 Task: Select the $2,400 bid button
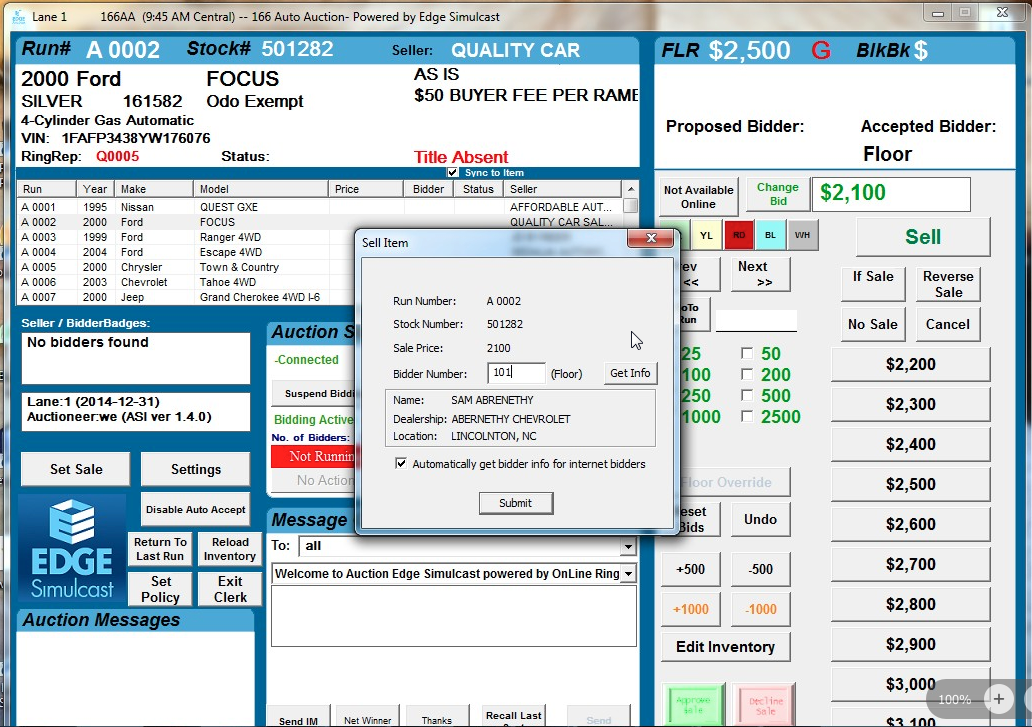pos(910,445)
